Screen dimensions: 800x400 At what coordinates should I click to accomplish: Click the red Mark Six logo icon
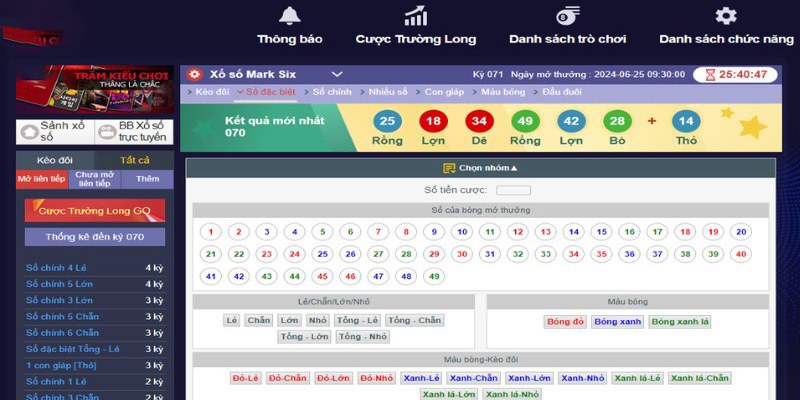(193, 75)
